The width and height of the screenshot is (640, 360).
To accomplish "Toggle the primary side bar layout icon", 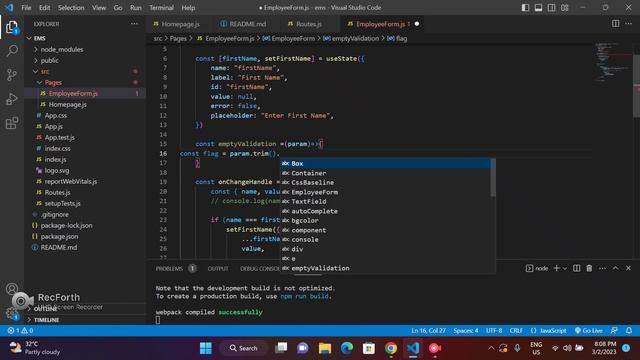I will [525, 7].
